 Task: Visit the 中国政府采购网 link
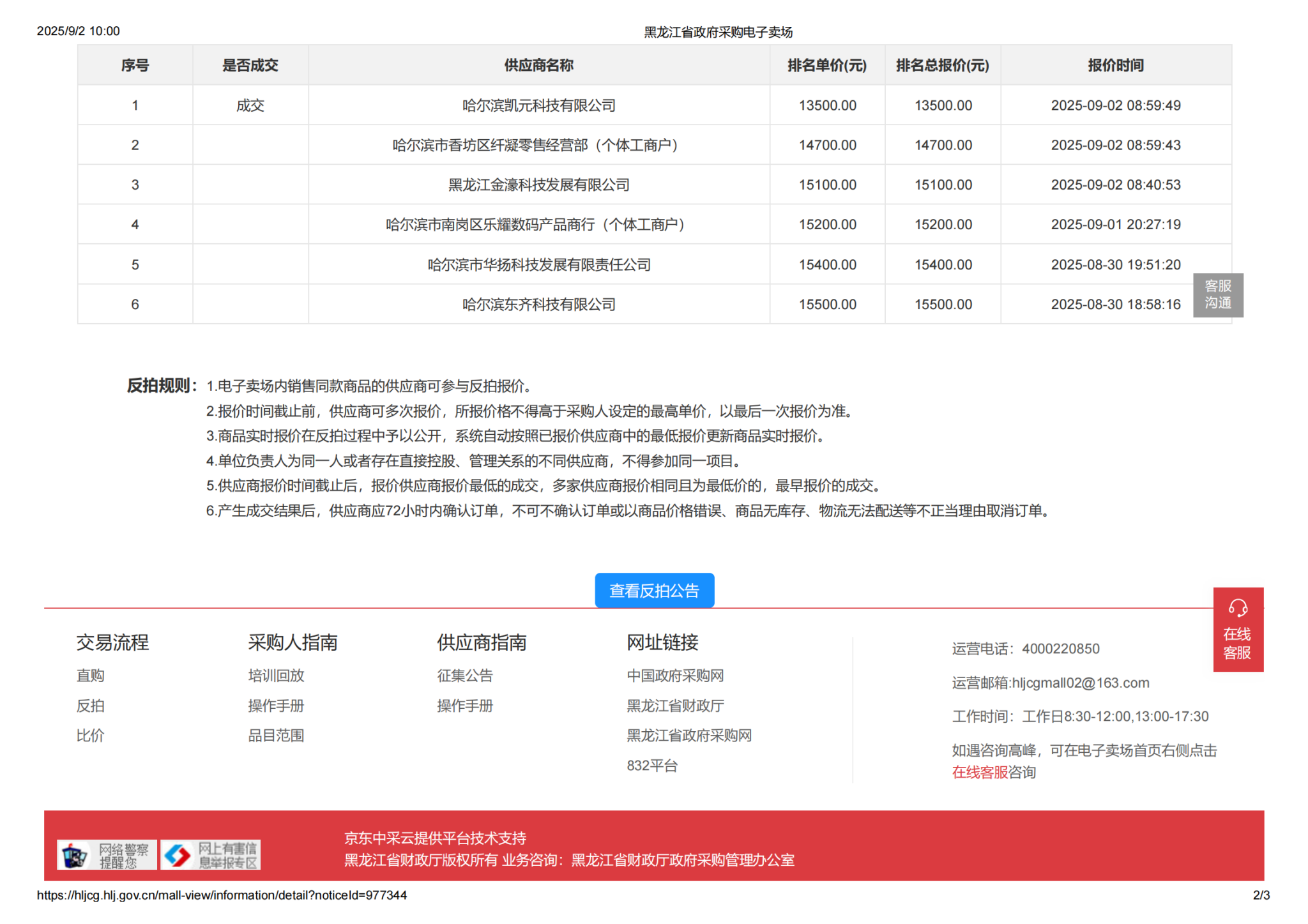pyautogui.click(x=675, y=676)
